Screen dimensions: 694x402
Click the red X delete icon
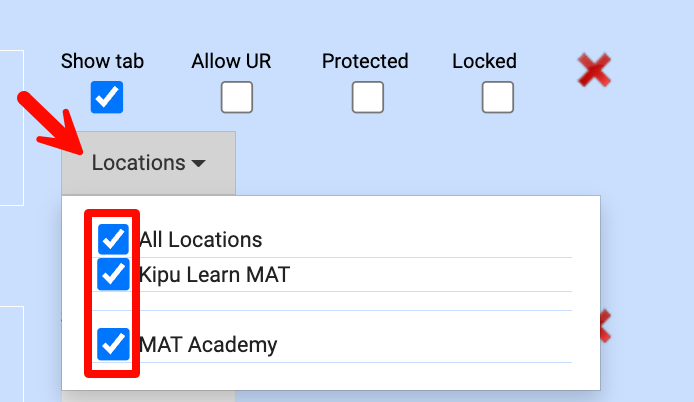(x=594, y=69)
